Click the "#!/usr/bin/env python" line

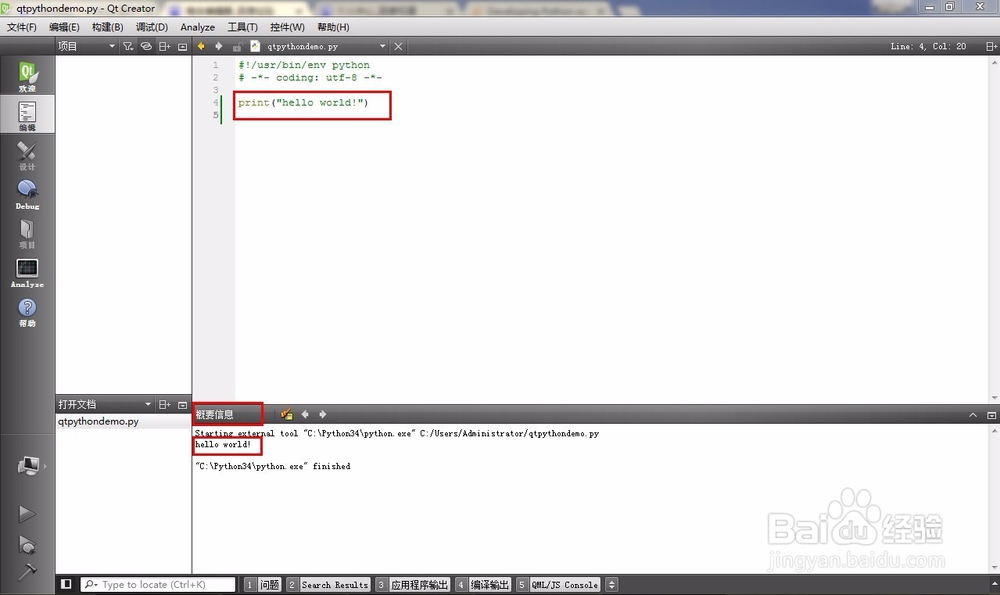pos(304,65)
